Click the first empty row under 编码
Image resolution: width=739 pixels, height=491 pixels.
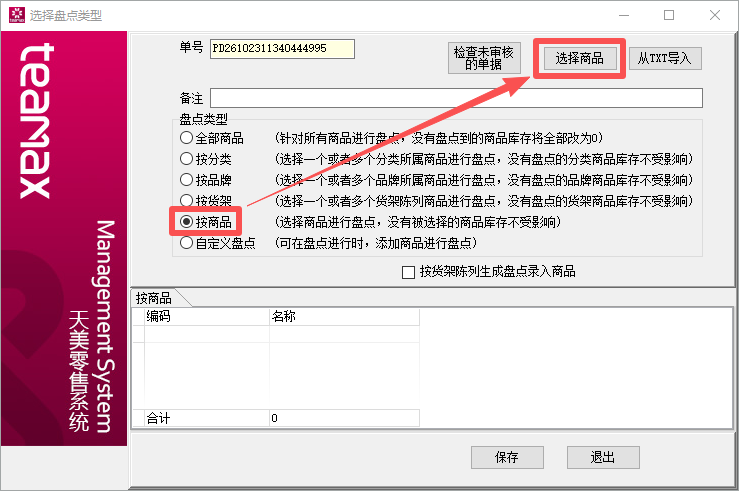206,334
